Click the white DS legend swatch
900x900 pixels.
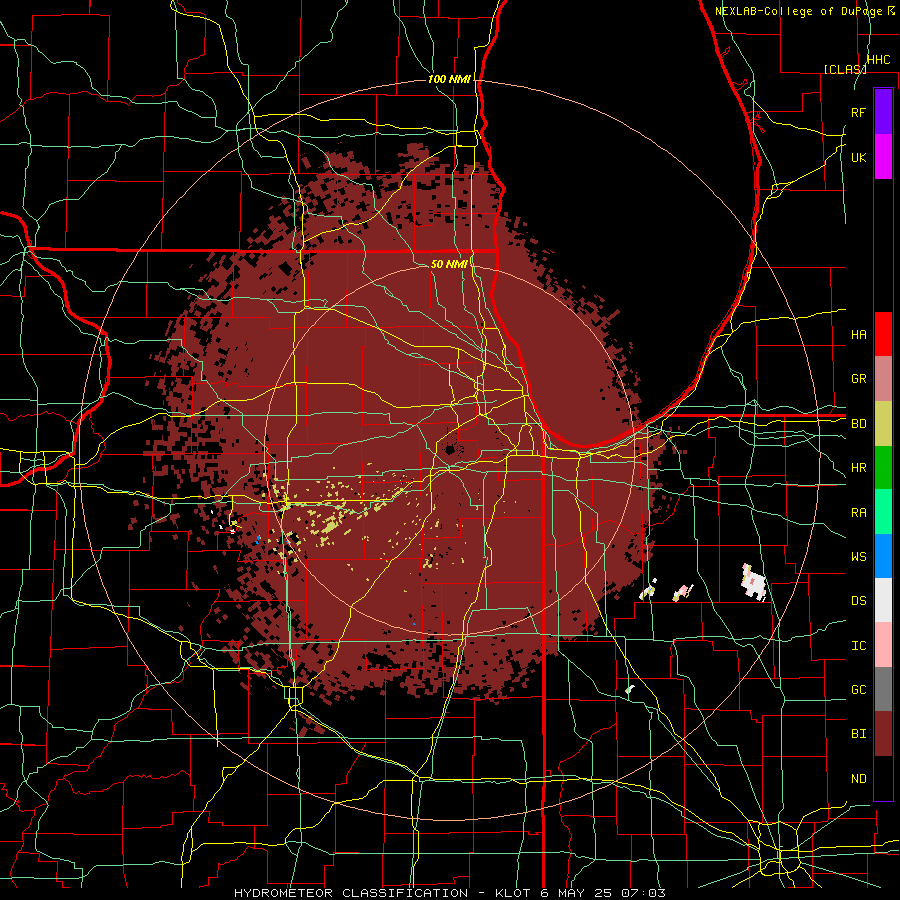point(883,600)
